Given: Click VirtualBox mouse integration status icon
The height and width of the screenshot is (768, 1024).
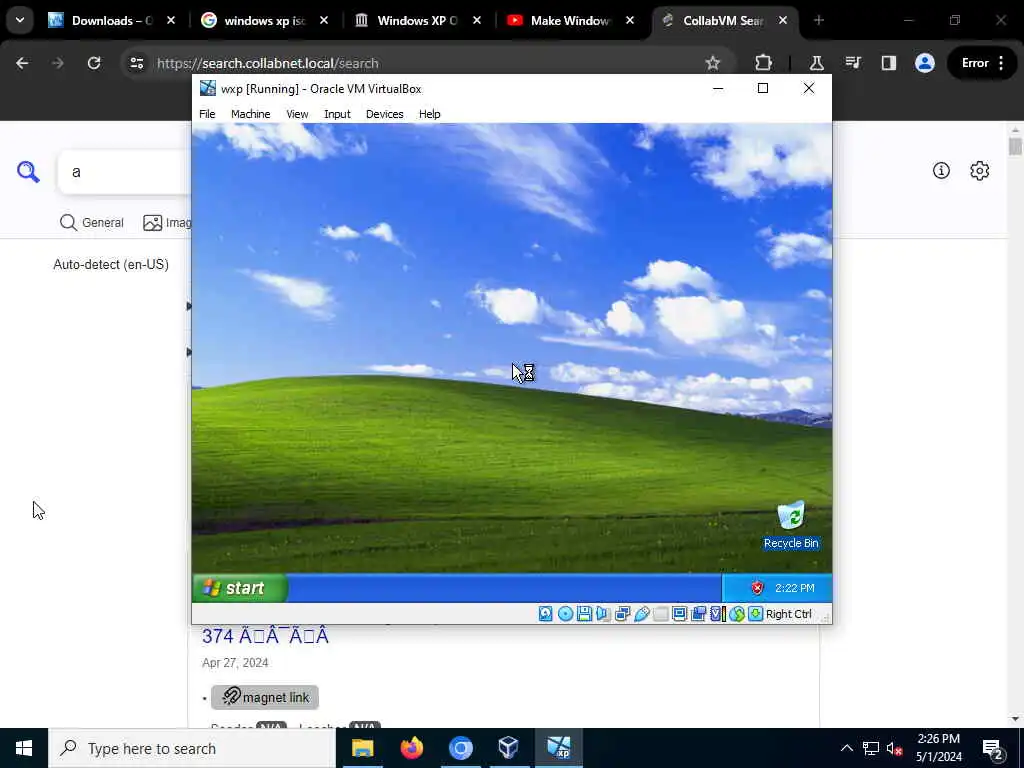Looking at the screenshot, I should point(737,614).
